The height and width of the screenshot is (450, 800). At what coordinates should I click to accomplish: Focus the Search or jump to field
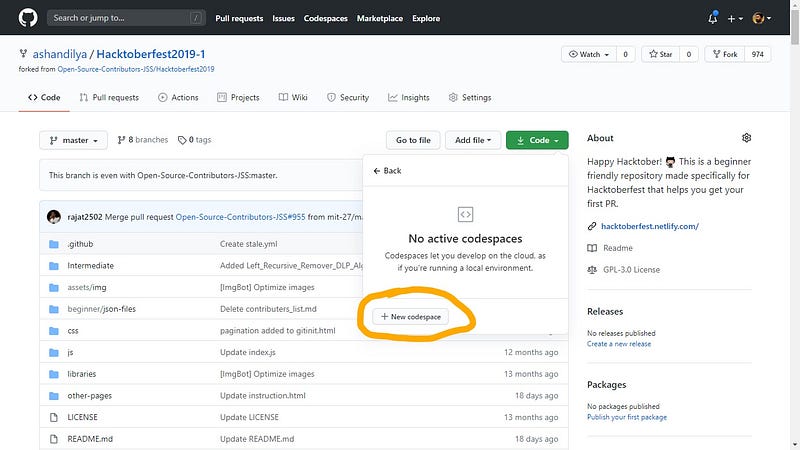126,18
